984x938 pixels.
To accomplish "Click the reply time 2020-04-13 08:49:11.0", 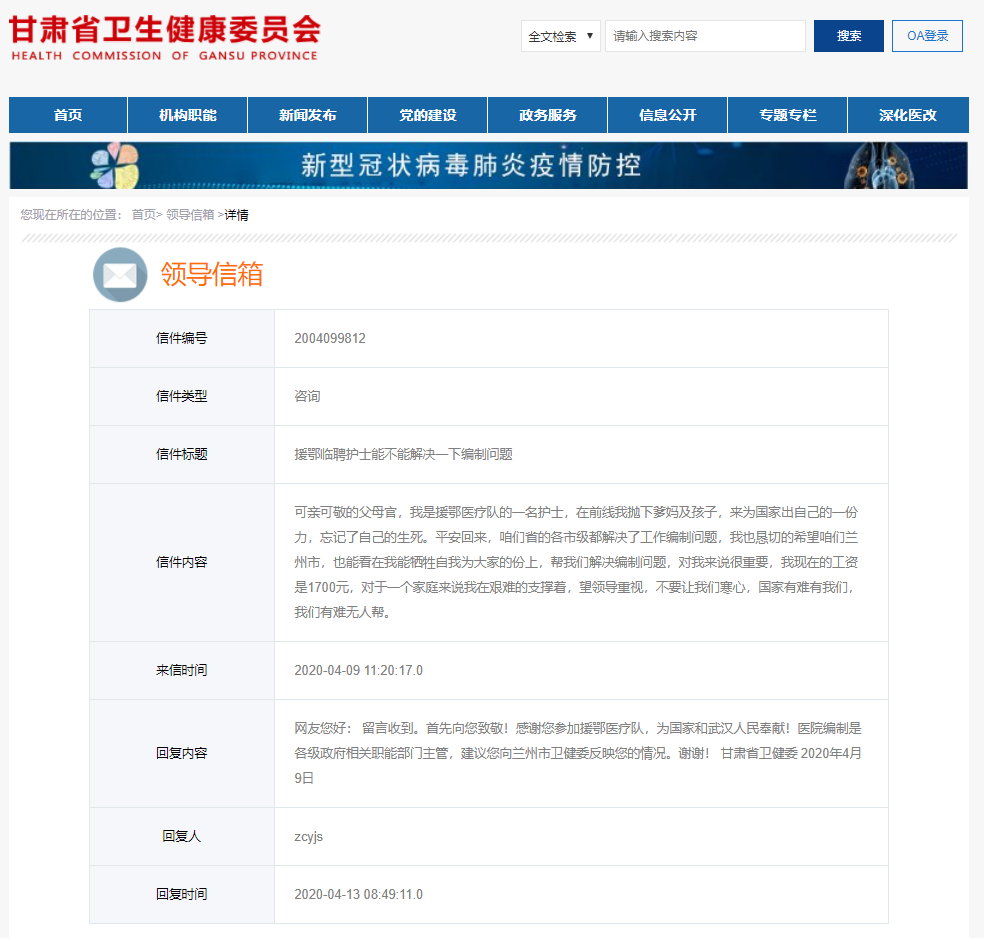I will click(358, 894).
